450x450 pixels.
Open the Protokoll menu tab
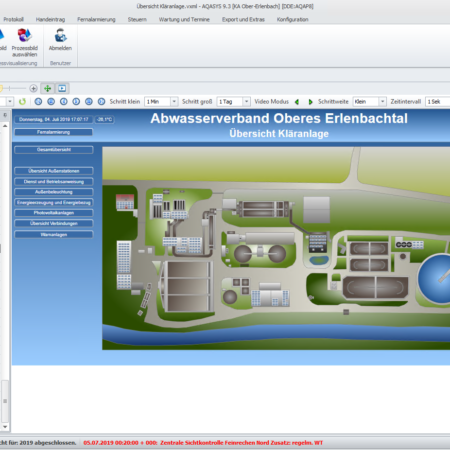click(13, 19)
